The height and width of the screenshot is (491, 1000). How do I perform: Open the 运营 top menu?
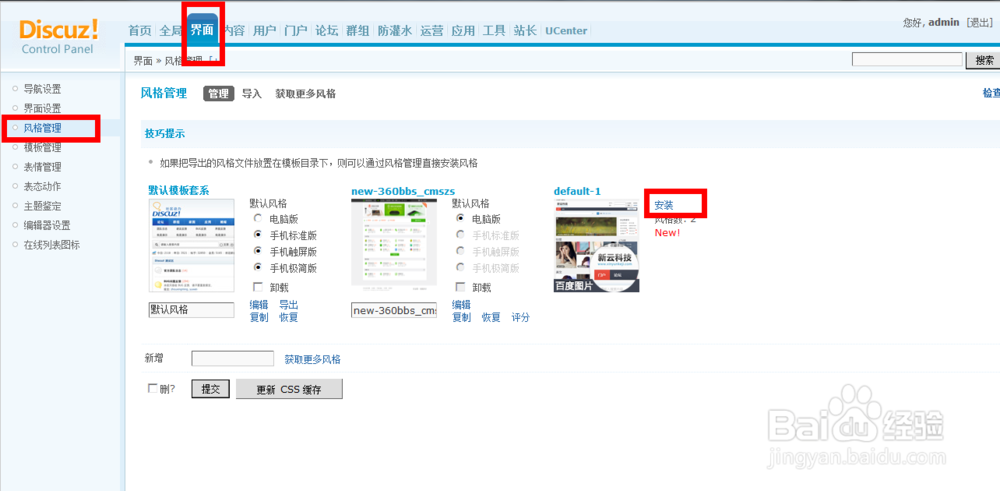point(432,31)
